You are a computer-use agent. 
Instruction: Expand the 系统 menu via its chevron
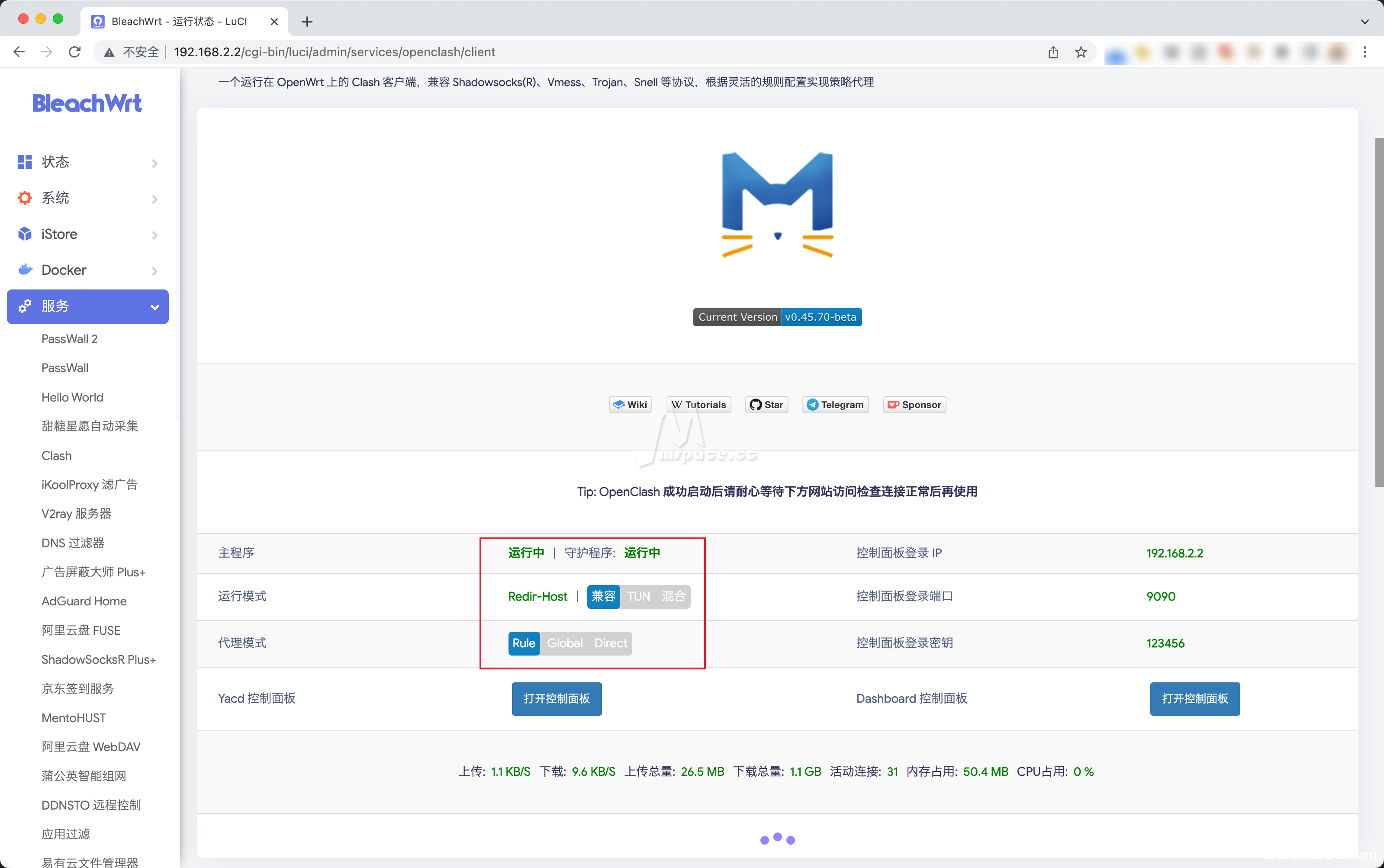click(x=154, y=198)
